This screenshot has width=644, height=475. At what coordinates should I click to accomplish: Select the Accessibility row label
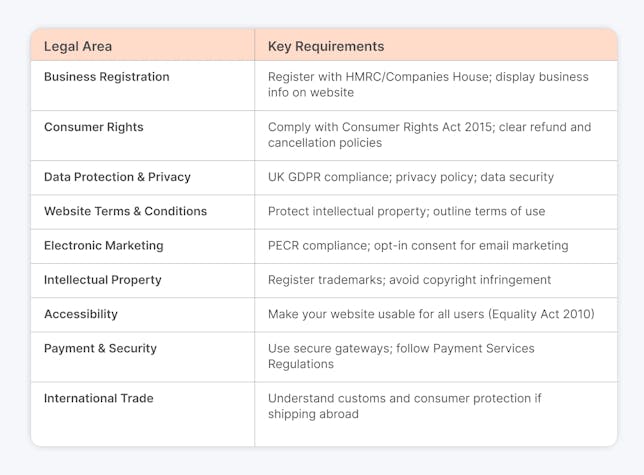(80, 314)
